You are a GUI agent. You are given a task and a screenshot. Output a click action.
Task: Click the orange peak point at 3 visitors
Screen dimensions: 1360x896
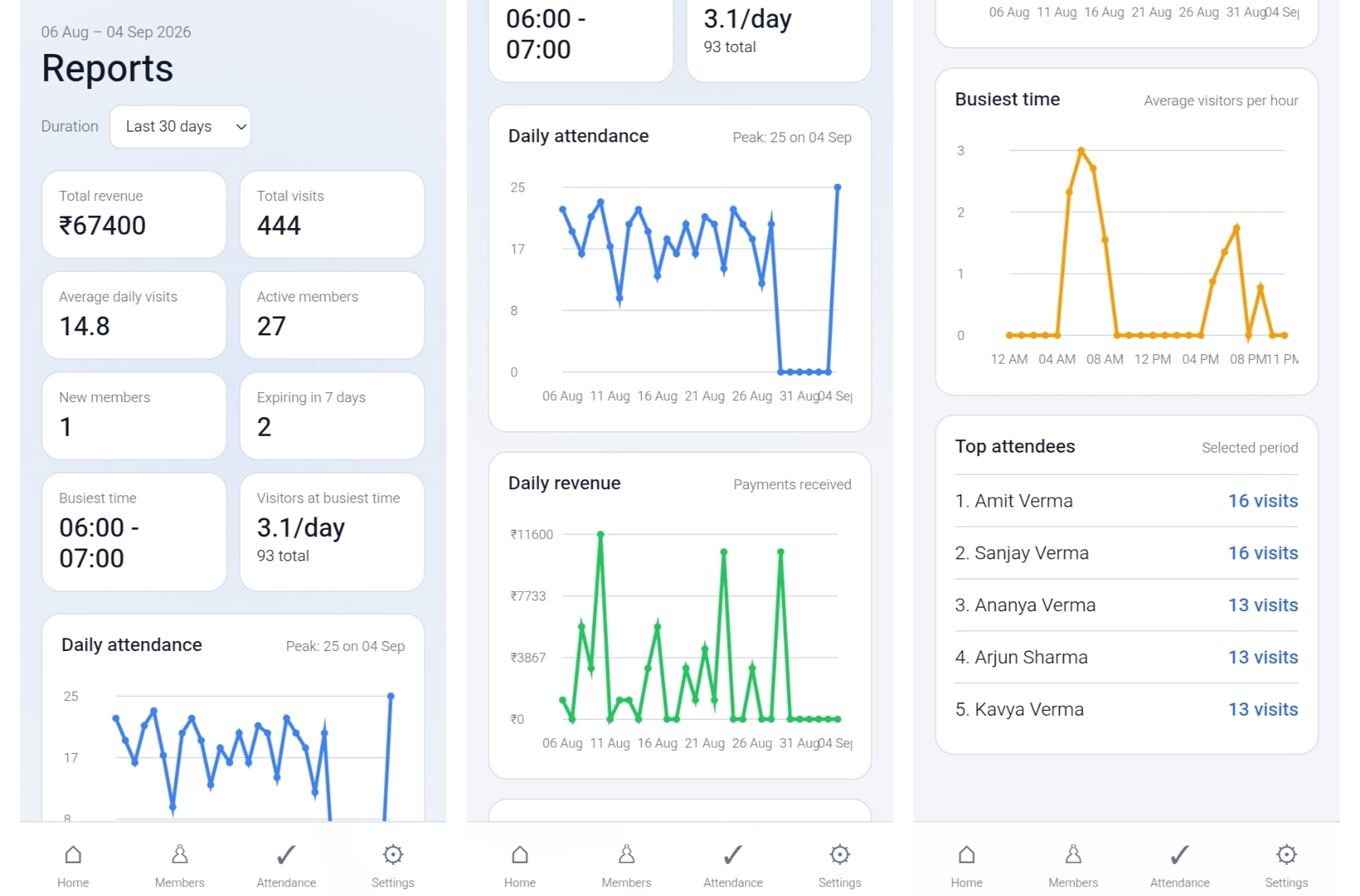click(1081, 150)
